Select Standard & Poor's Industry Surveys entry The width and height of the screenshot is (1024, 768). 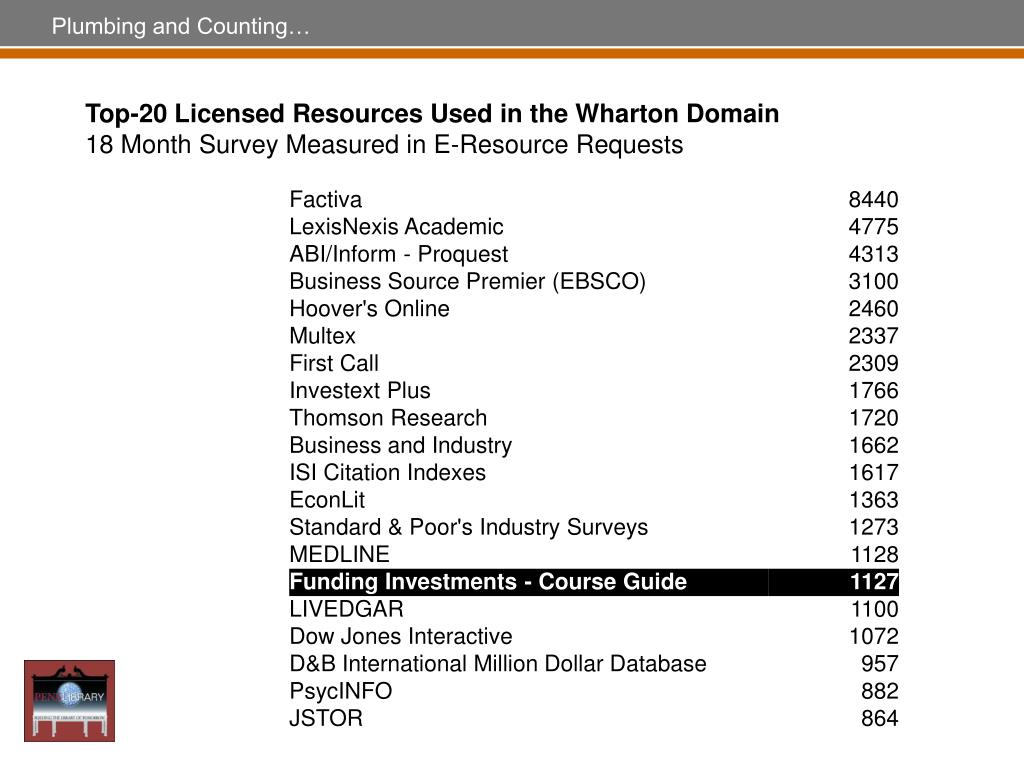coord(468,528)
